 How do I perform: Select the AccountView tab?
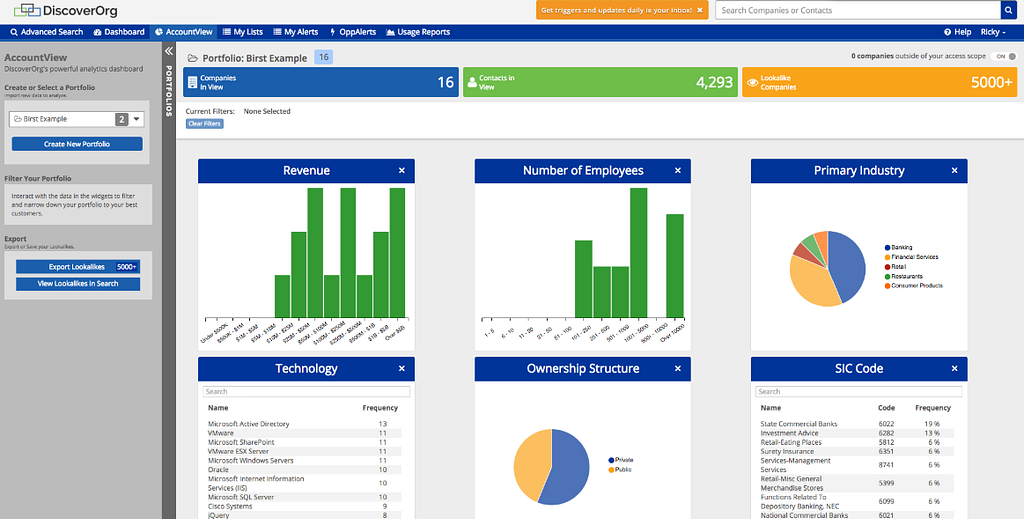pyautogui.click(x=184, y=32)
